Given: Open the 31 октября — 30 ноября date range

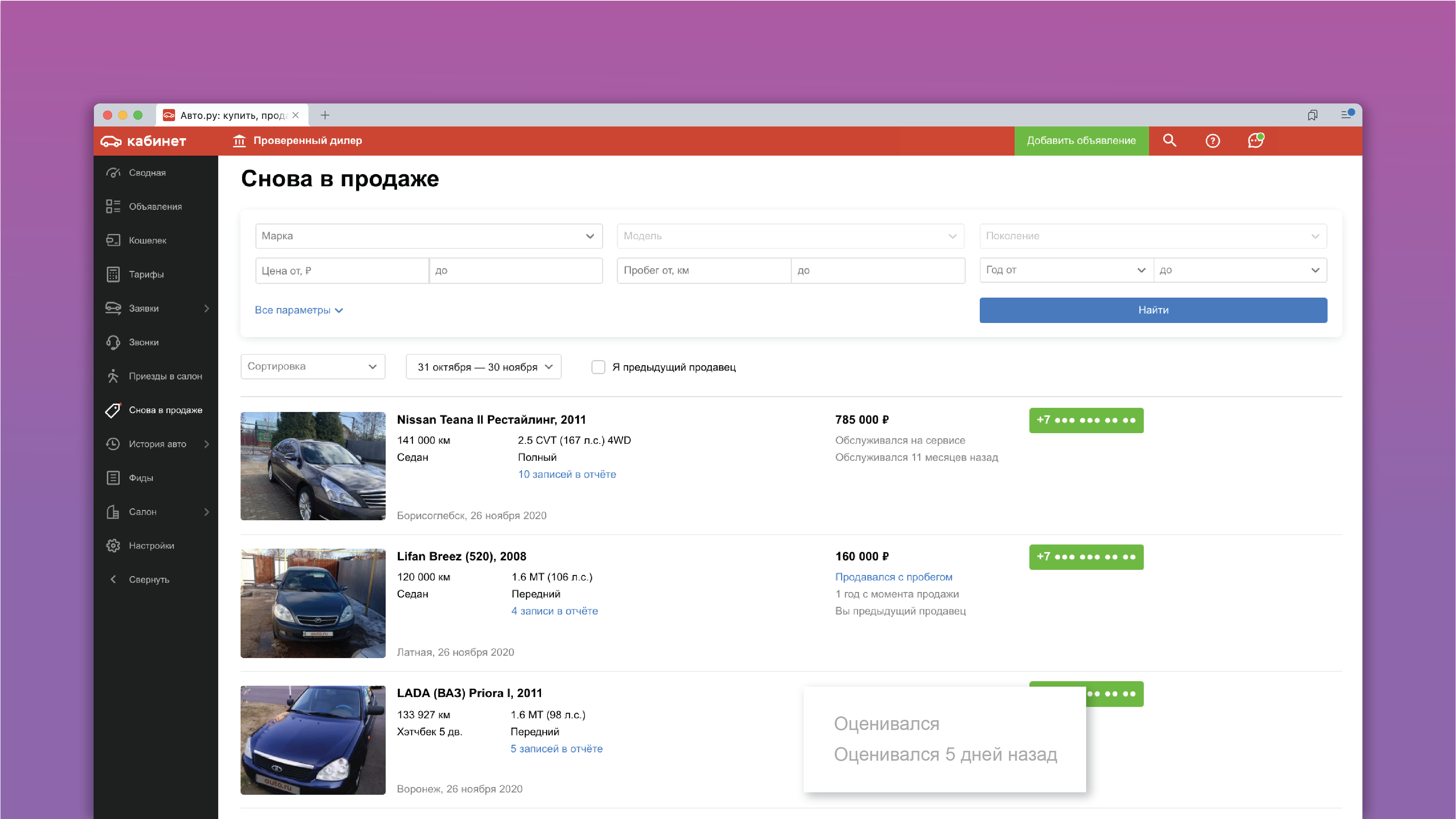Looking at the screenshot, I should (483, 367).
